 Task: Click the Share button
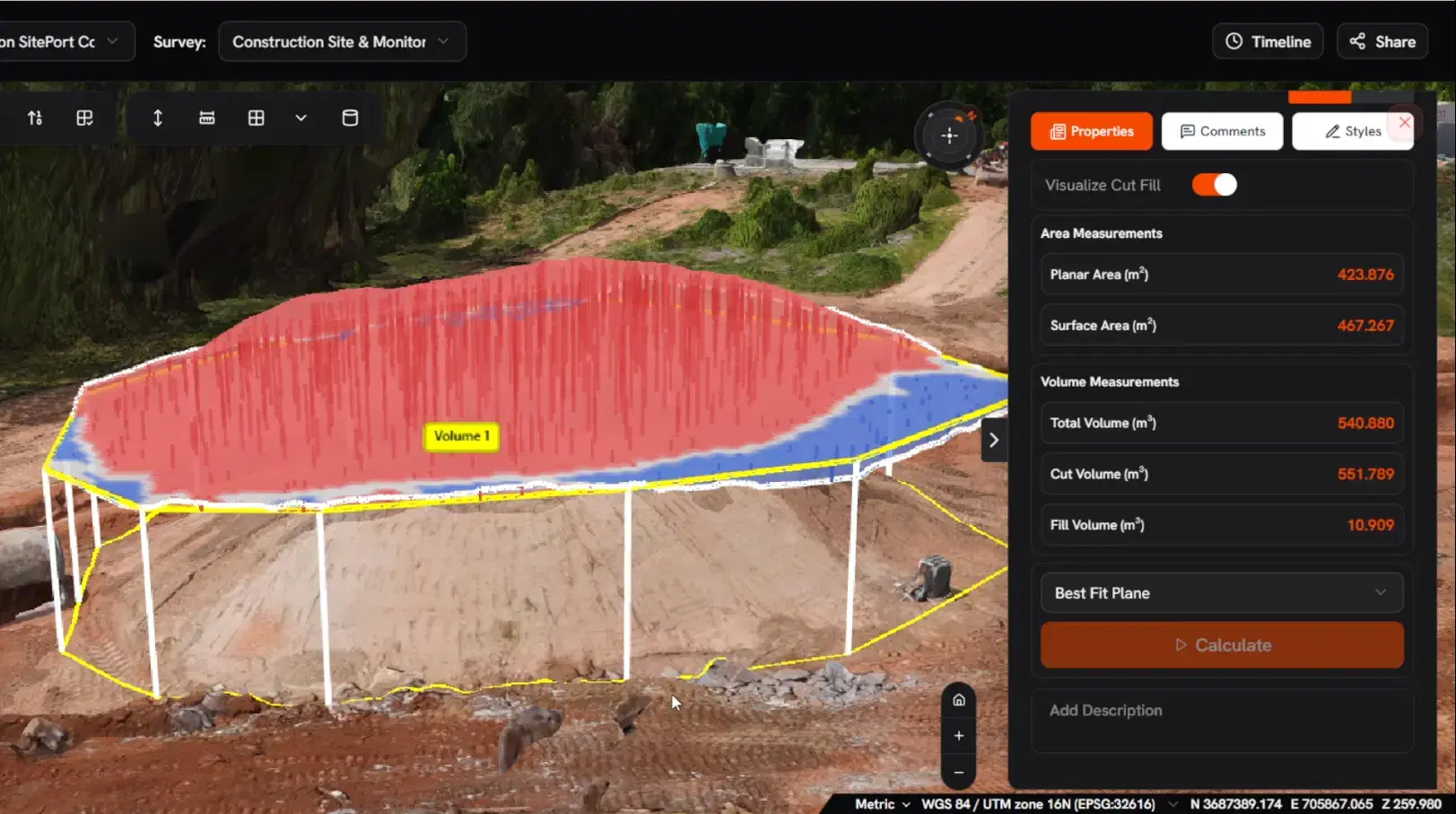[1382, 40]
